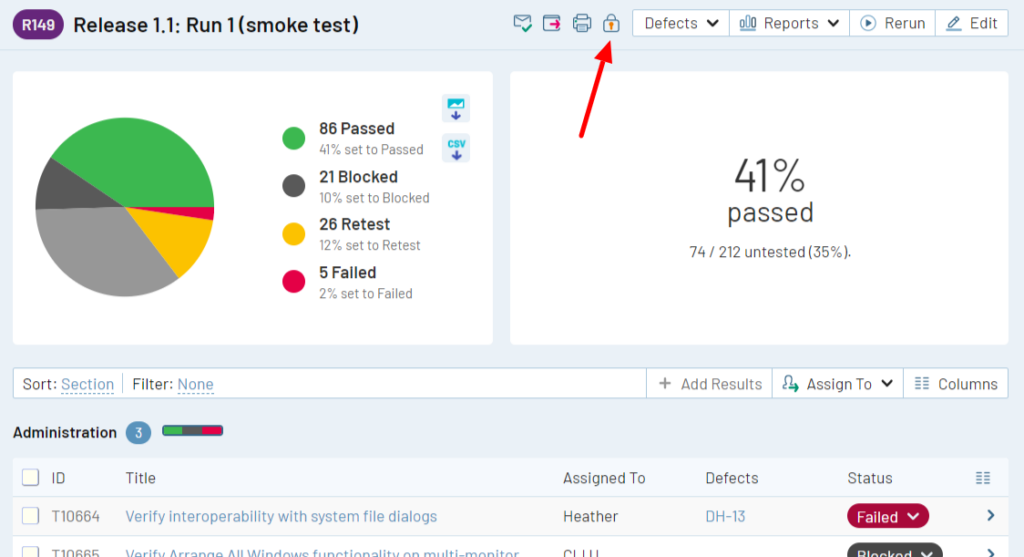Download the chart as an image

[x=456, y=108]
